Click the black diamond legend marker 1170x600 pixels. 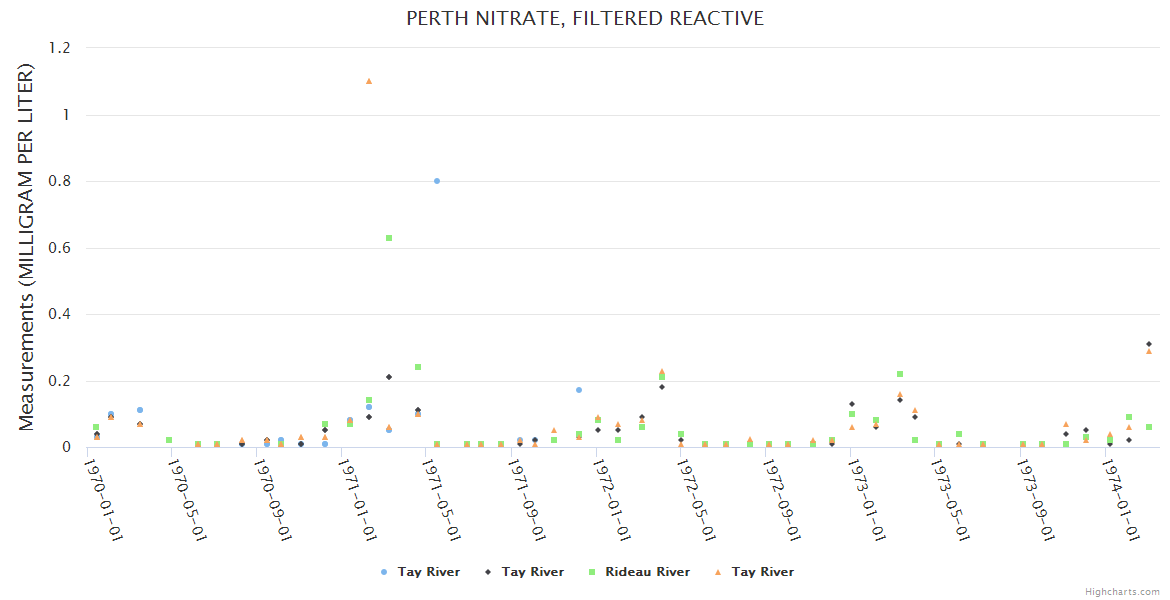(x=488, y=572)
